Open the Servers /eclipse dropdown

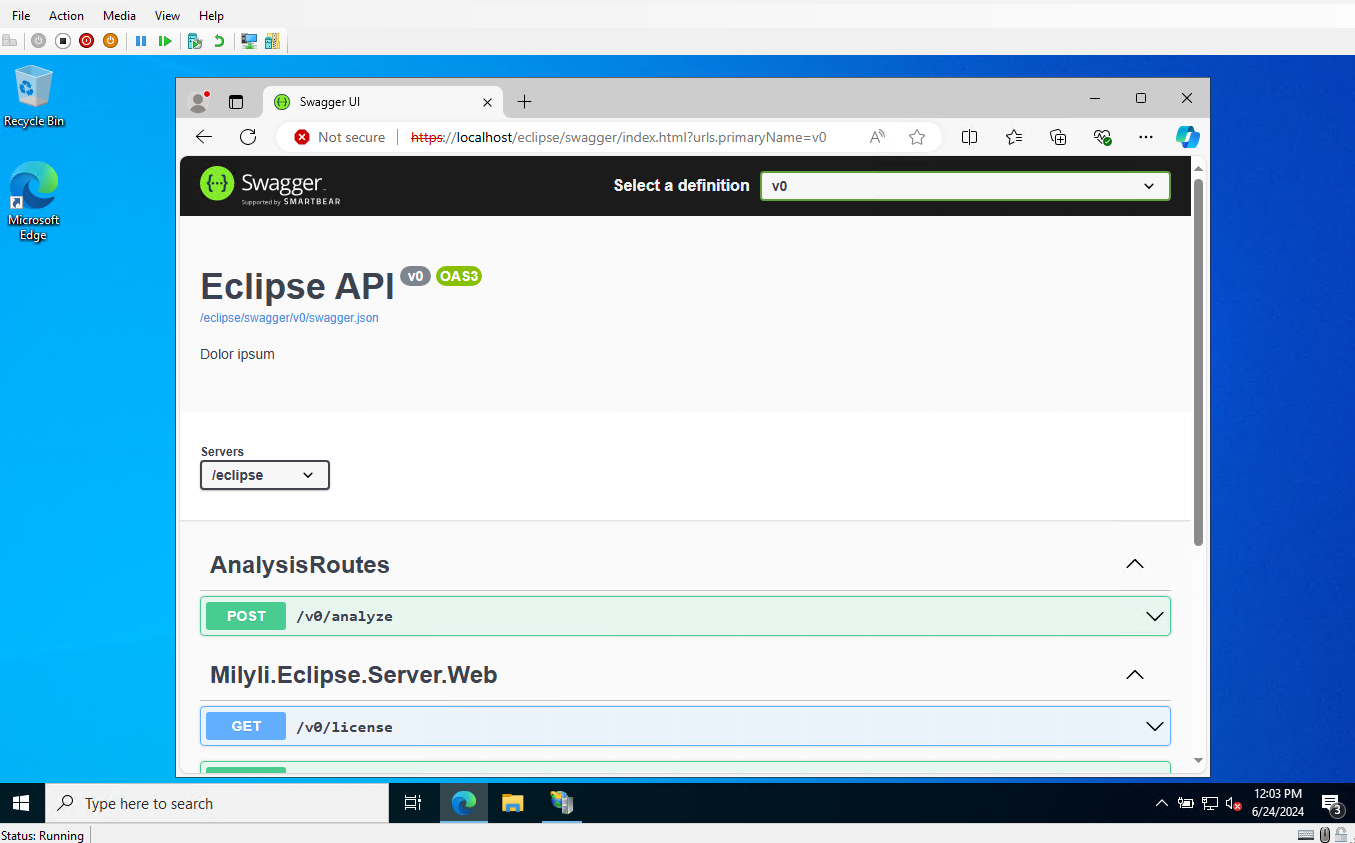tap(265, 475)
